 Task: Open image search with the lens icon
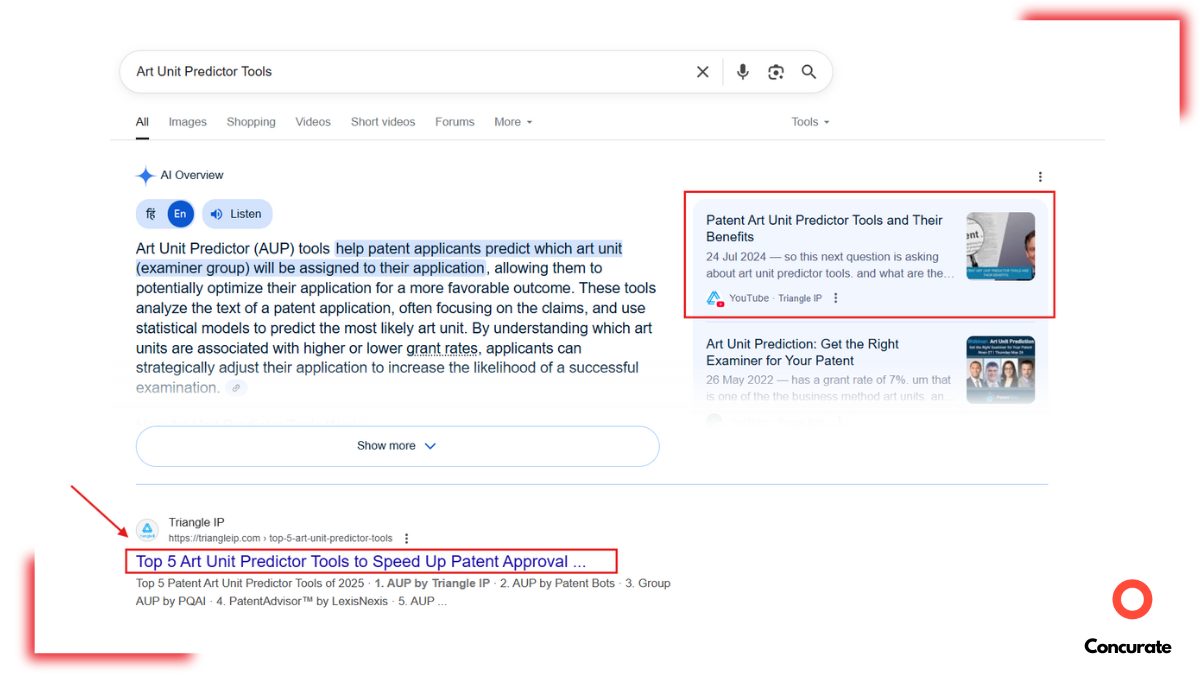pyautogui.click(x=775, y=72)
